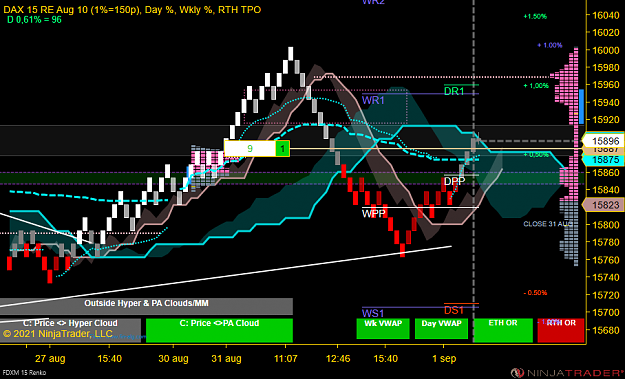Click the - 0.50% red level label
Viewport: 625px width, 379px height.
click(535, 293)
